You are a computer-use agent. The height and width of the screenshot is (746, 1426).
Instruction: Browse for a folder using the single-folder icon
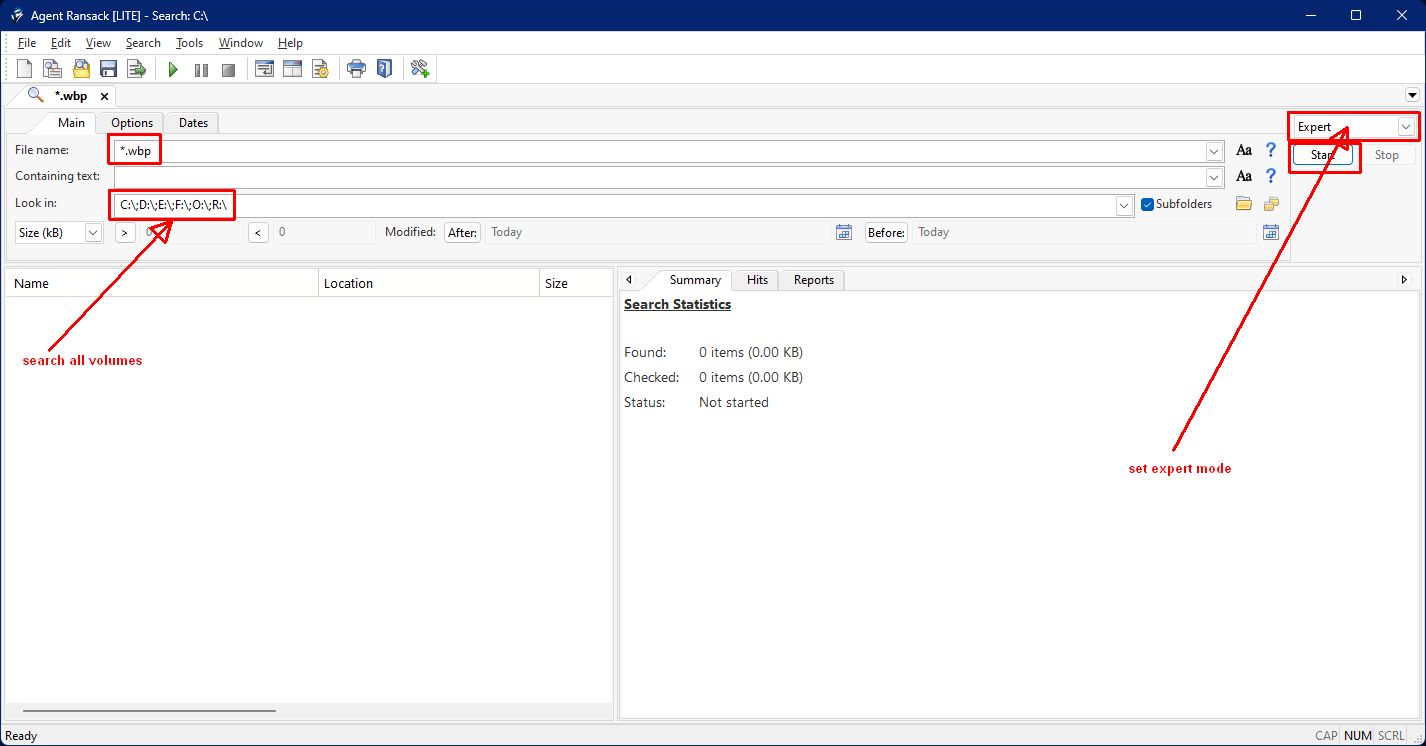[x=1244, y=204]
